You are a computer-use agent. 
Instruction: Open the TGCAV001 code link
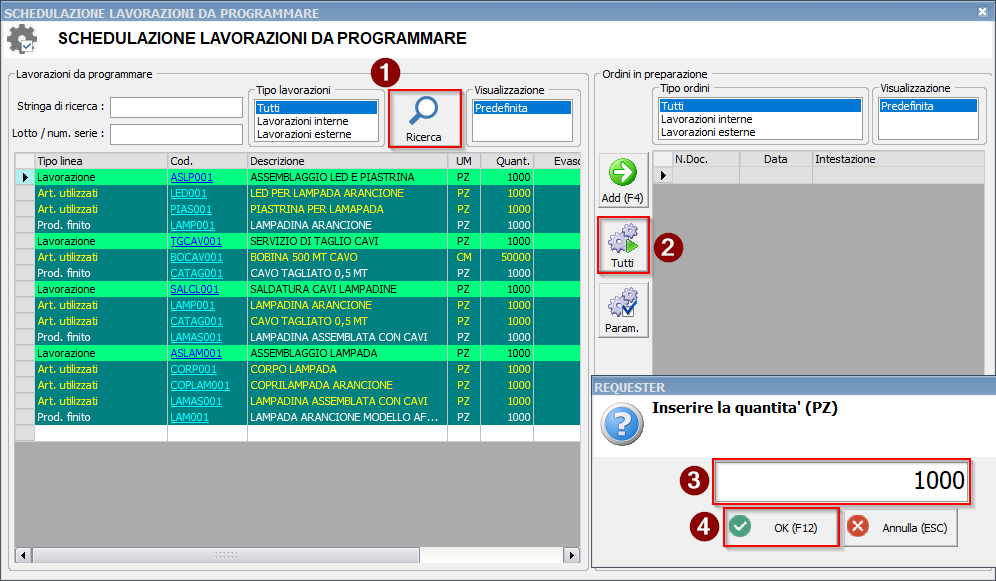tap(196, 241)
